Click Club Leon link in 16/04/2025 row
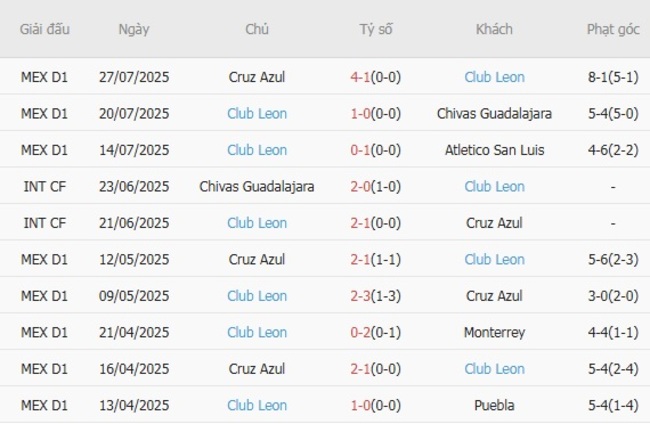The image size is (650, 424). (x=494, y=369)
